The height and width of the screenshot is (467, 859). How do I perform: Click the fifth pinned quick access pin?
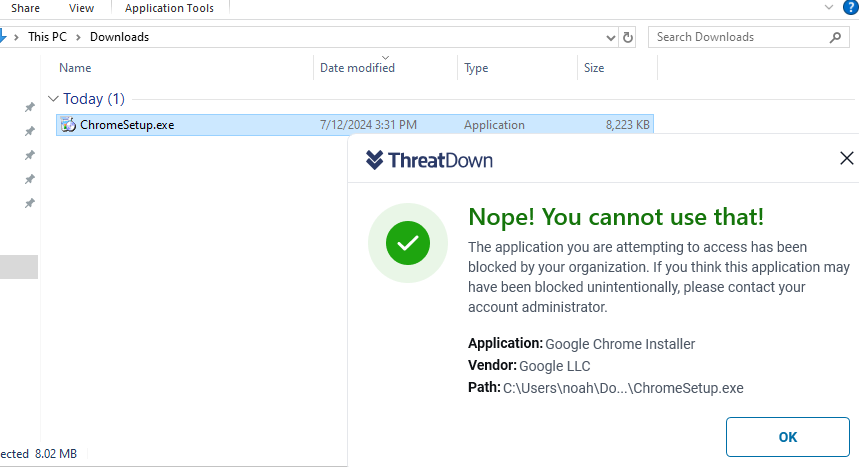click(30, 203)
